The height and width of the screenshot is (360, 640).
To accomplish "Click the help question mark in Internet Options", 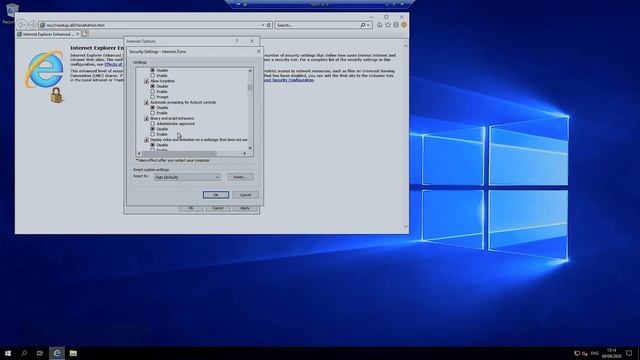I will pyautogui.click(x=237, y=41).
